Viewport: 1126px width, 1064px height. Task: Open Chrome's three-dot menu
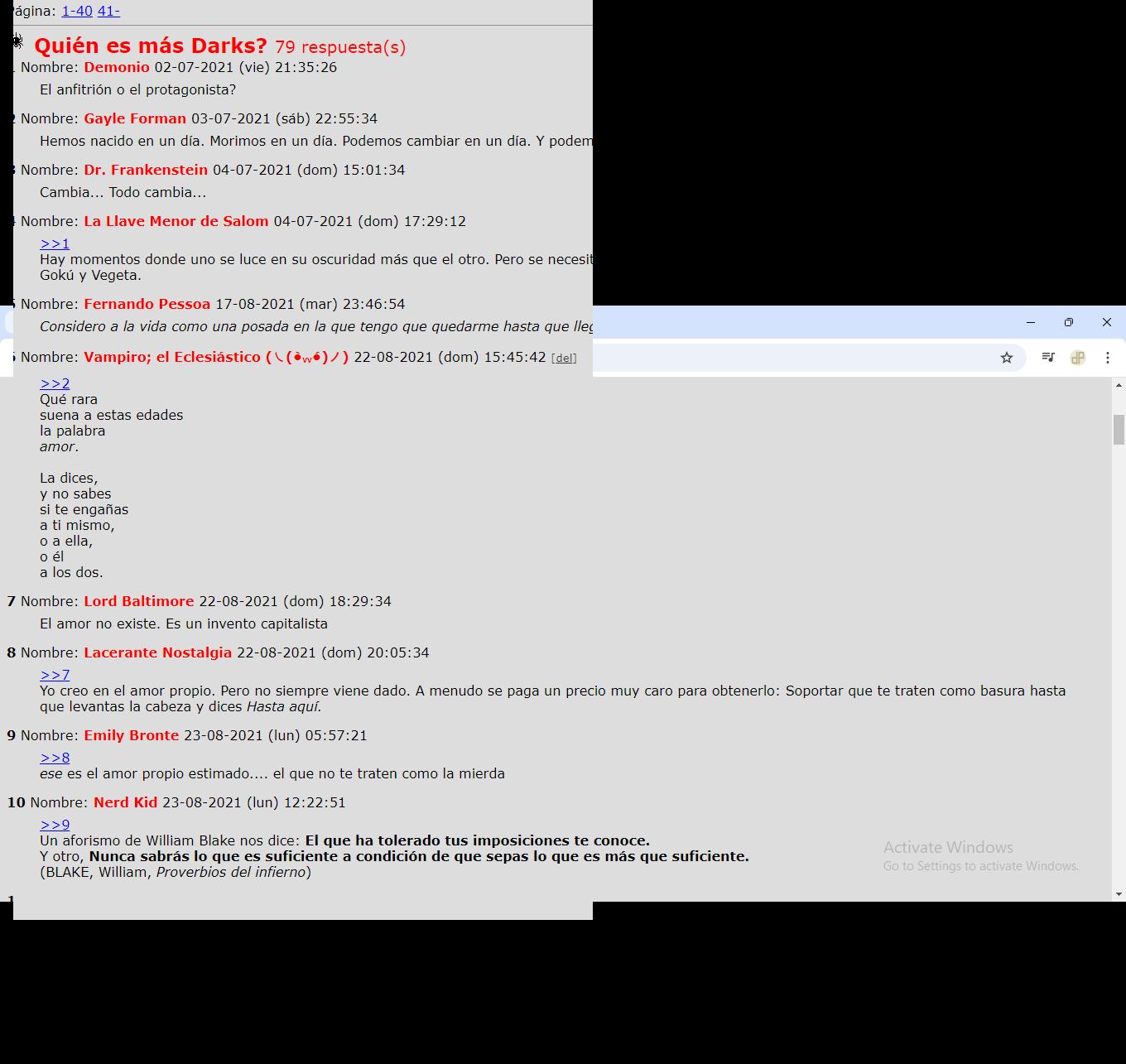point(1108,358)
